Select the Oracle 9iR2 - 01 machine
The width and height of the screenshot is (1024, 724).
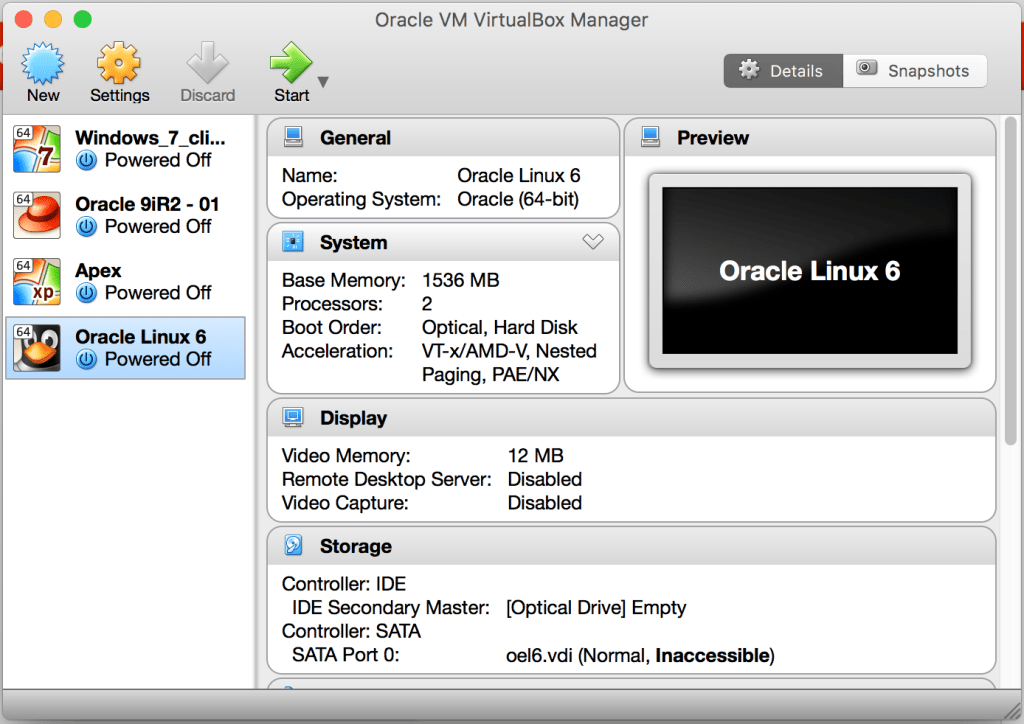(x=125, y=215)
